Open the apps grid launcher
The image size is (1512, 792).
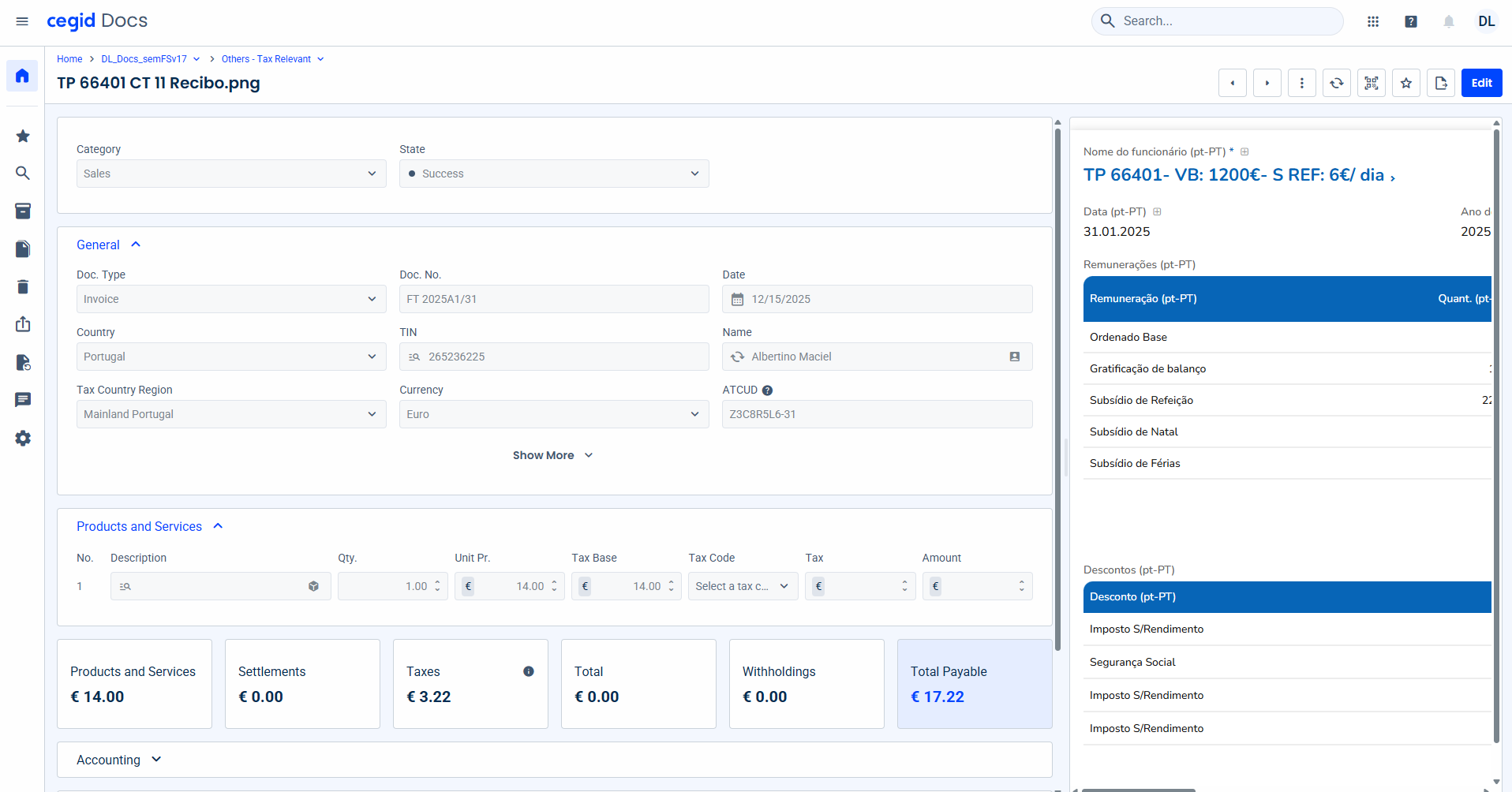pos(1372,21)
